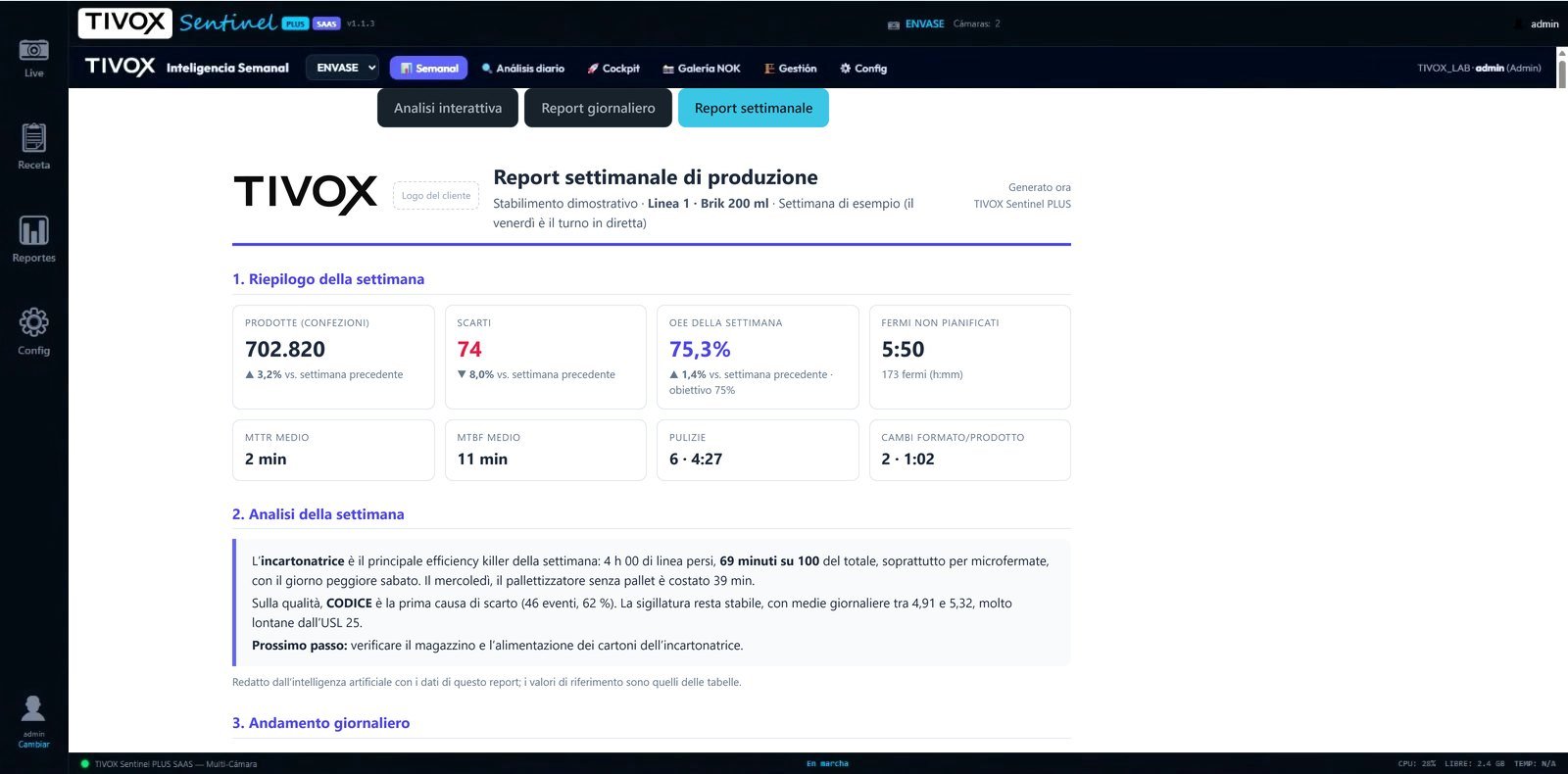Click the Prossimo passo text line
Screen dimensions: 1568x774
(498, 646)
